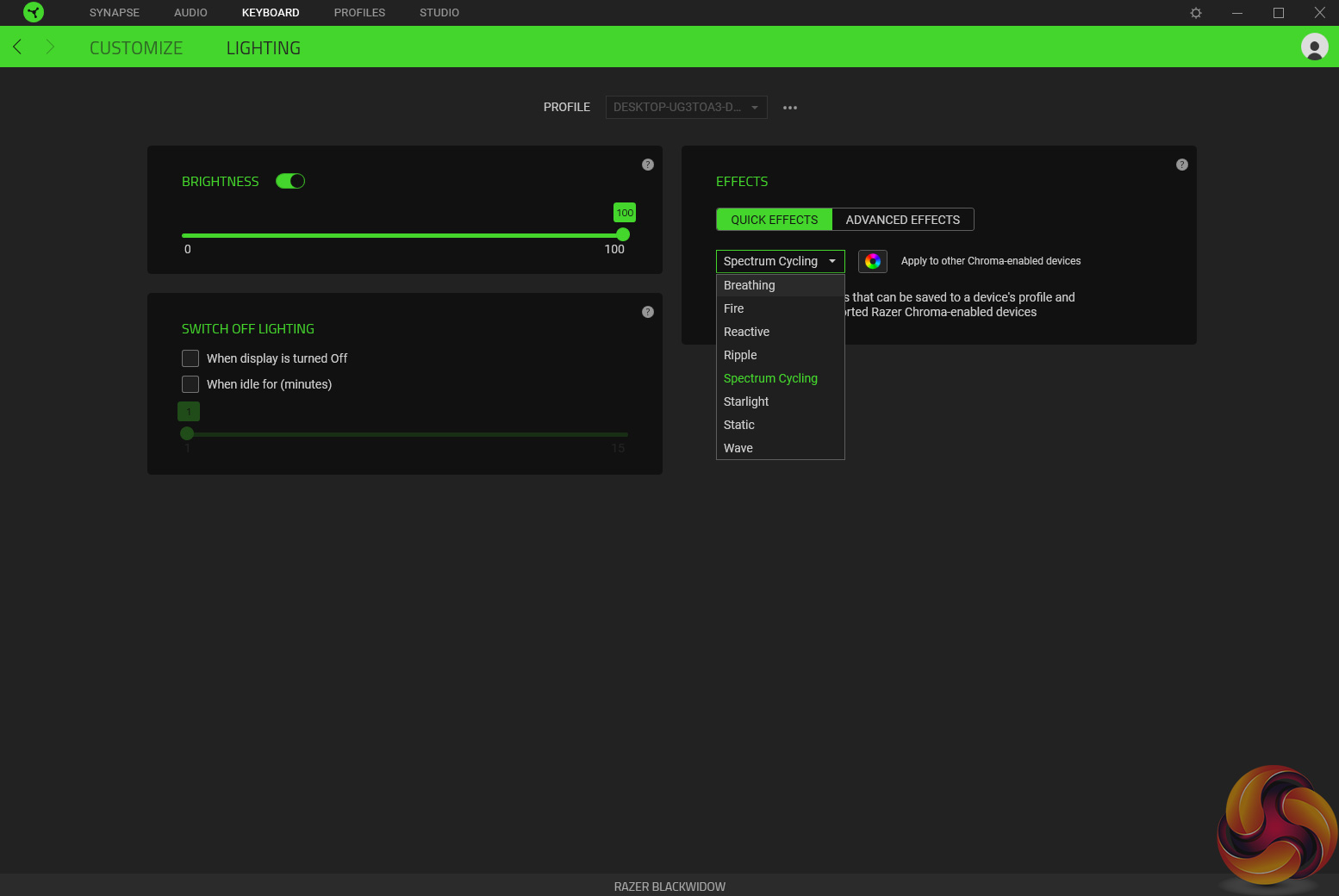Click the Razer logo icon
The width and height of the screenshot is (1339, 896).
(x=34, y=12)
